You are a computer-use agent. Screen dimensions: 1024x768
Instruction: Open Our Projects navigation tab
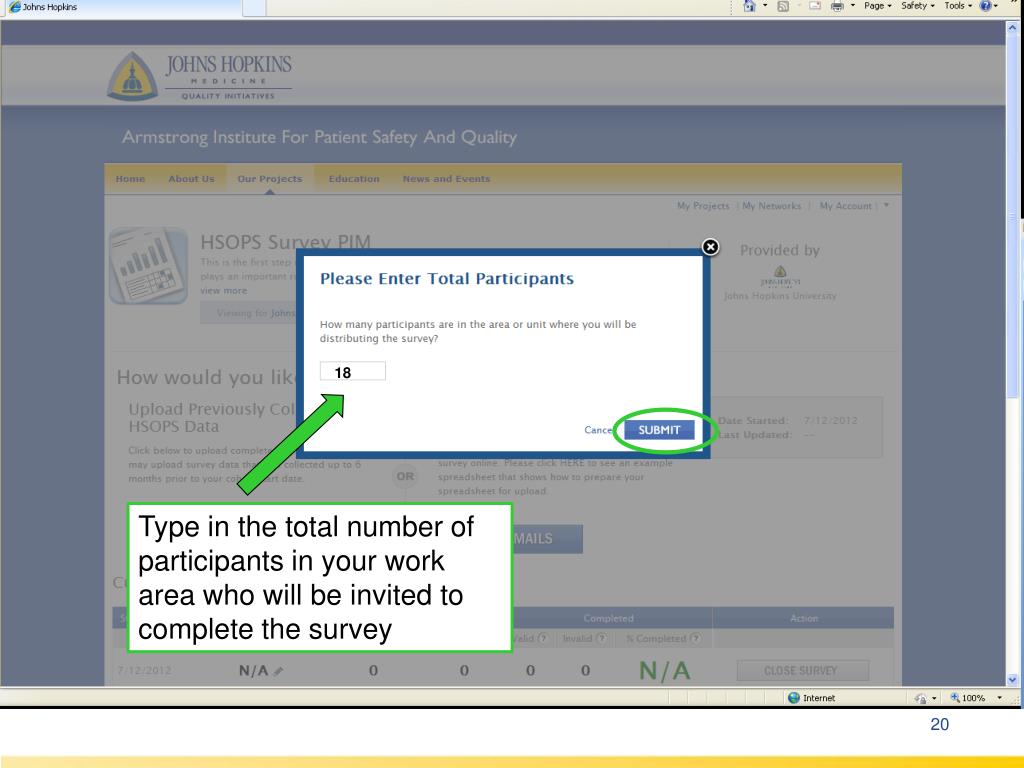click(270, 179)
